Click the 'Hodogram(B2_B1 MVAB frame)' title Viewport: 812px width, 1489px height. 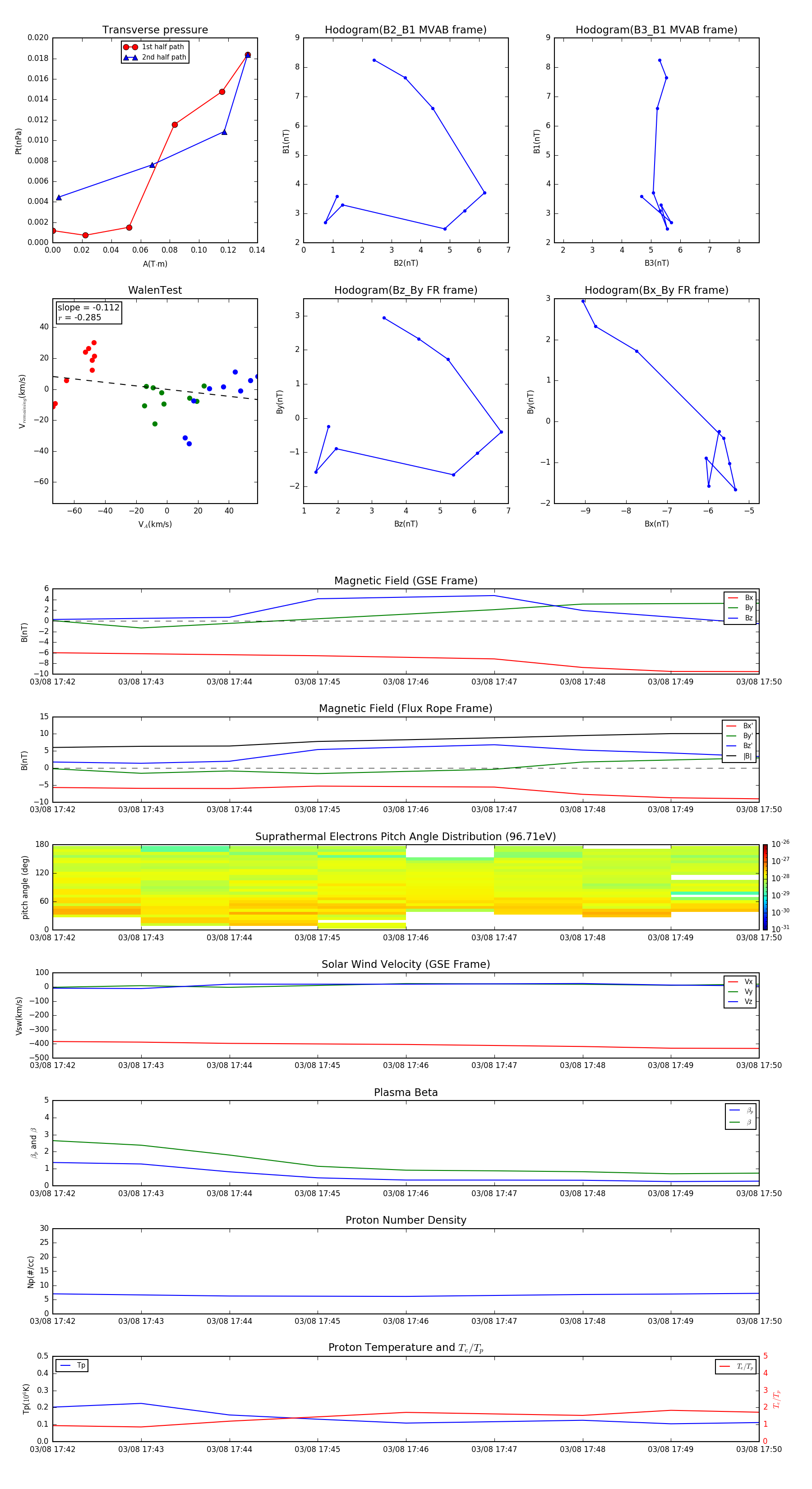tap(406, 30)
